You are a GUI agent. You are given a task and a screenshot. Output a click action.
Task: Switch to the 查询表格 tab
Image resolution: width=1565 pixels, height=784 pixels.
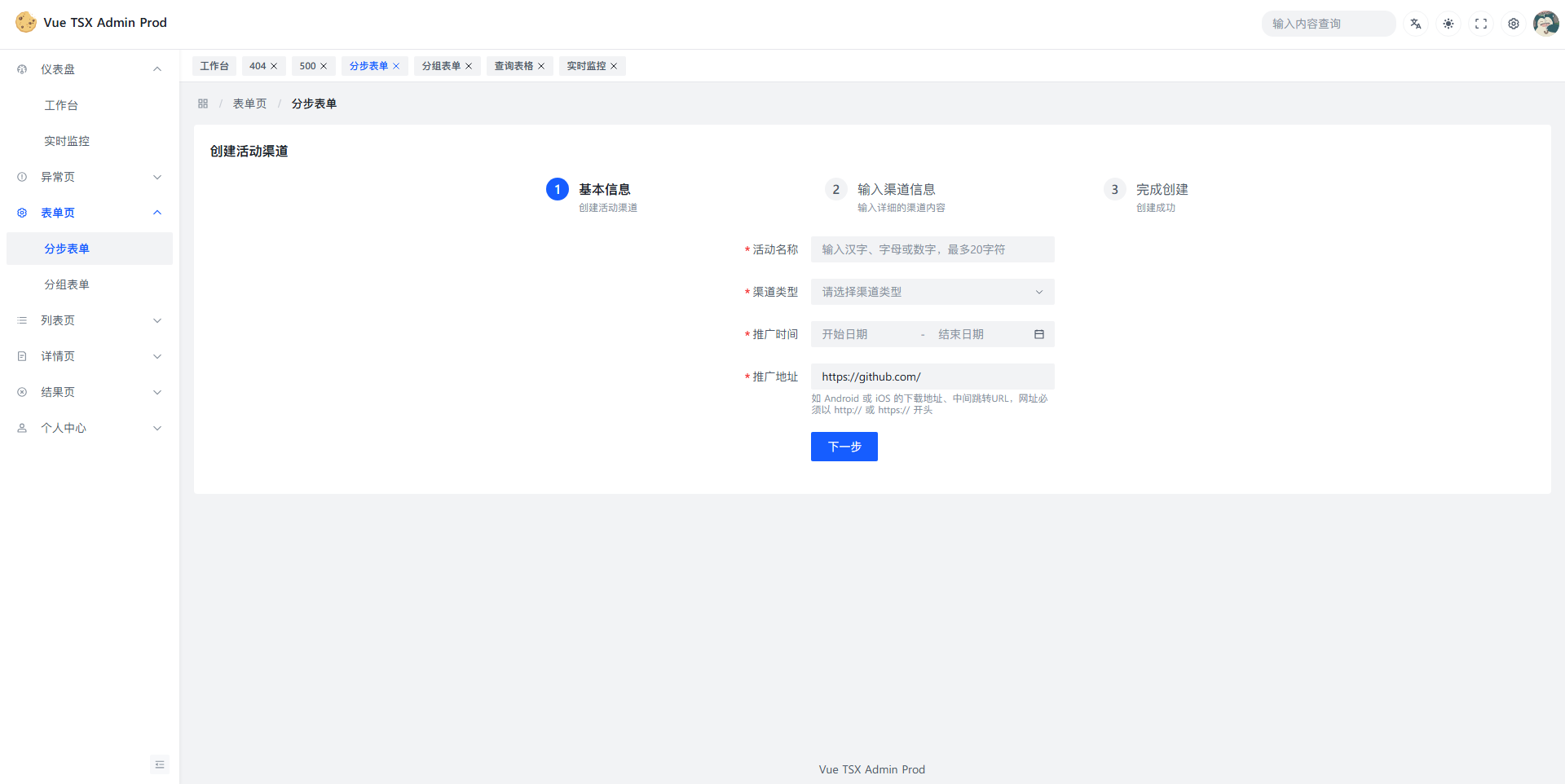point(514,66)
